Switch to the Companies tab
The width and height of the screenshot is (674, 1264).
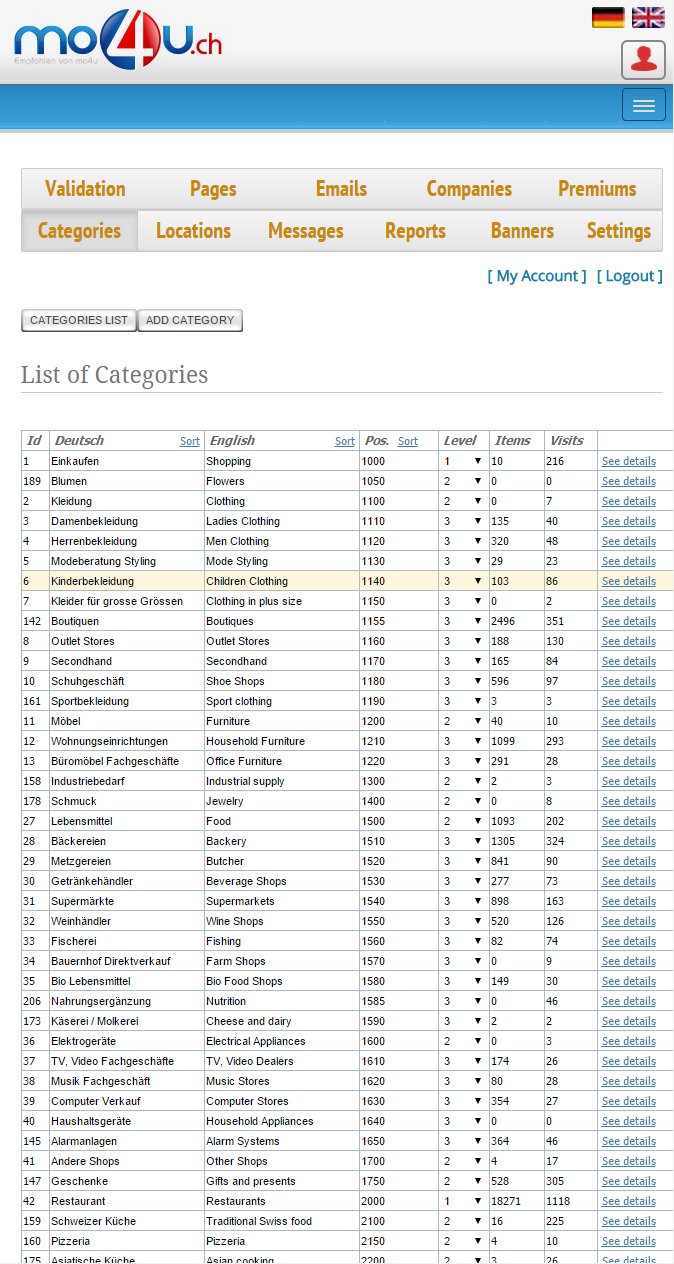click(468, 189)
